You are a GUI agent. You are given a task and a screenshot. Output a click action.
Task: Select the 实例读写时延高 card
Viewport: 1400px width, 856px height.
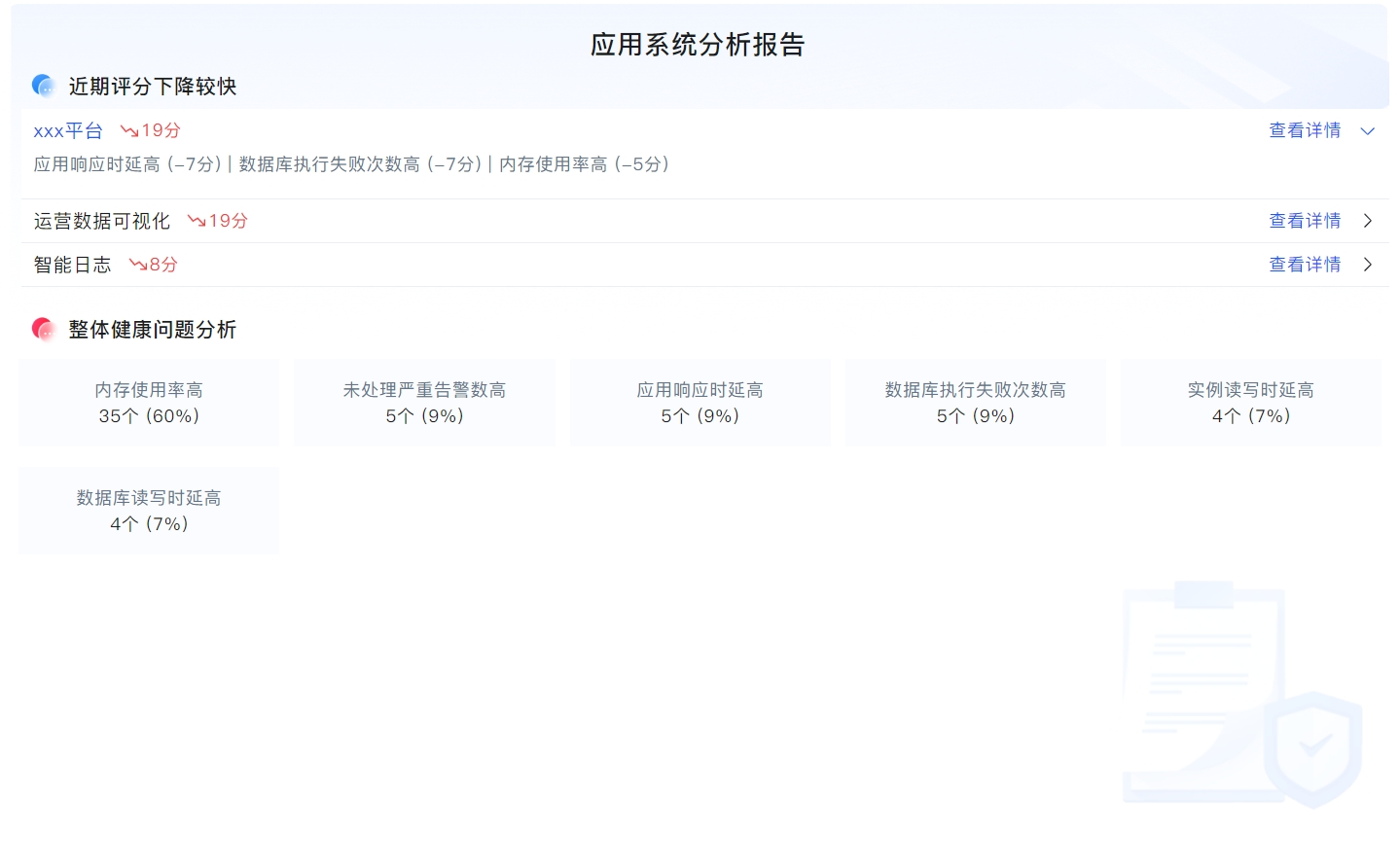[x=1250, y=403]
